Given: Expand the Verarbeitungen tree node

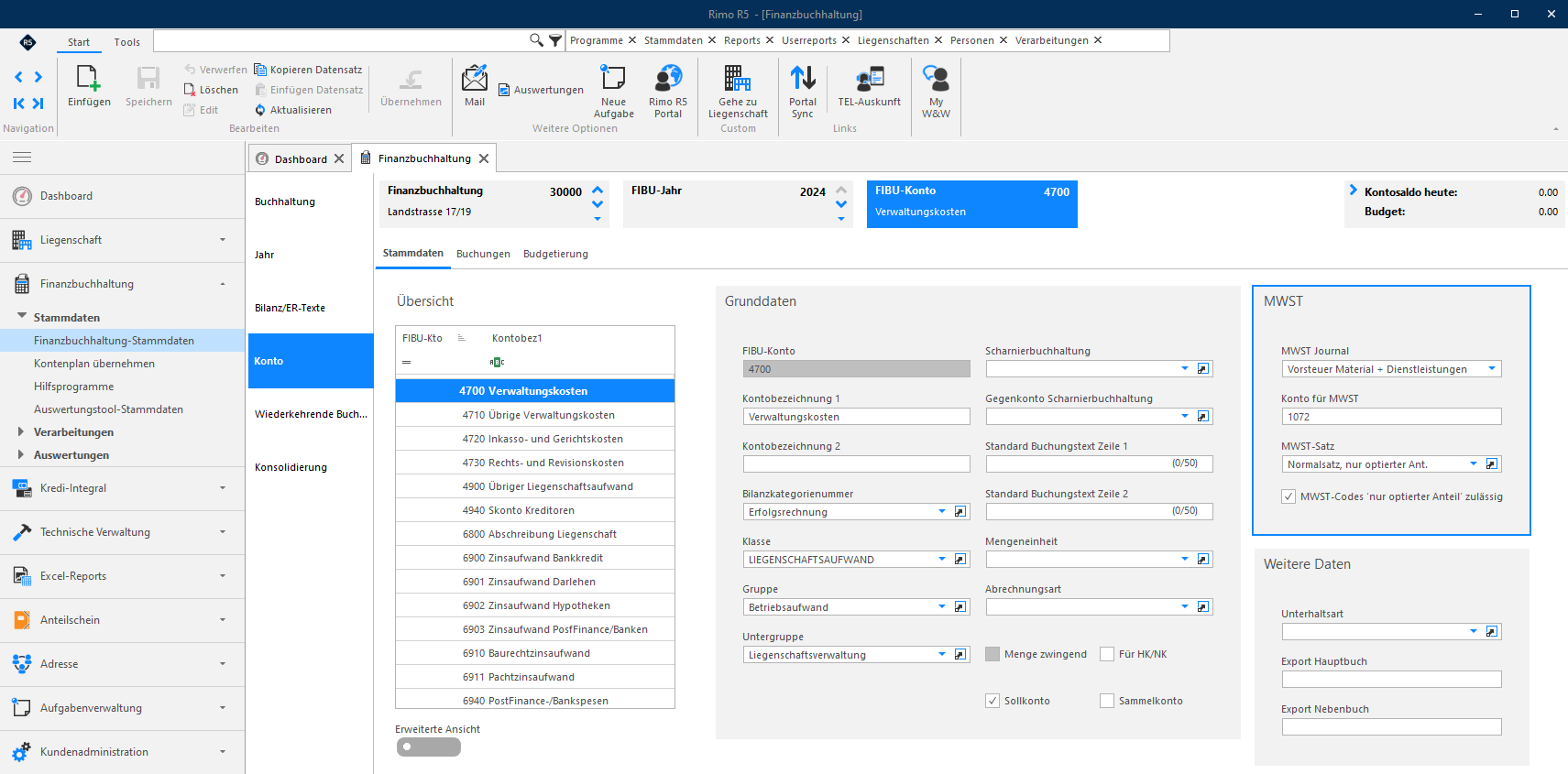Looking at the screenshot, I should tap(21, 432).
